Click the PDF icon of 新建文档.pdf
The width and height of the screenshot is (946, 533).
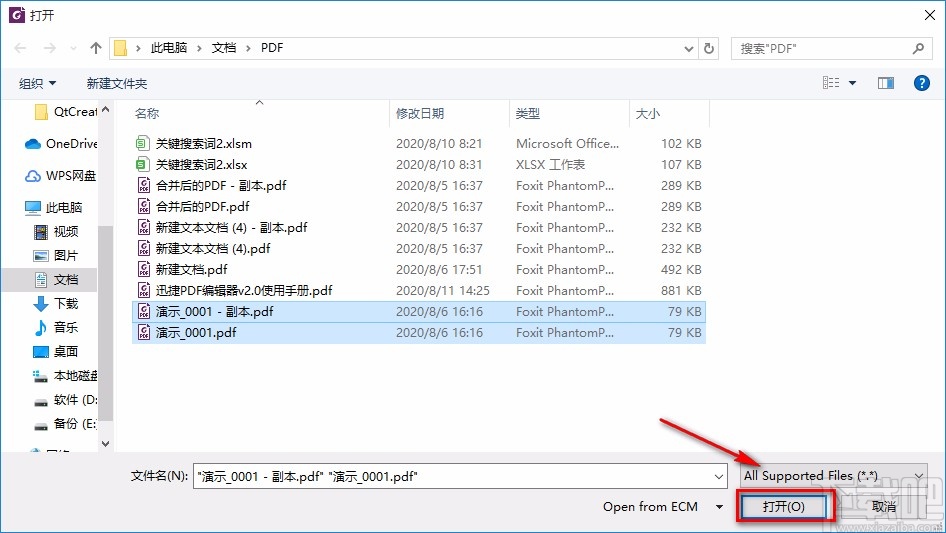tap(144, 269)
